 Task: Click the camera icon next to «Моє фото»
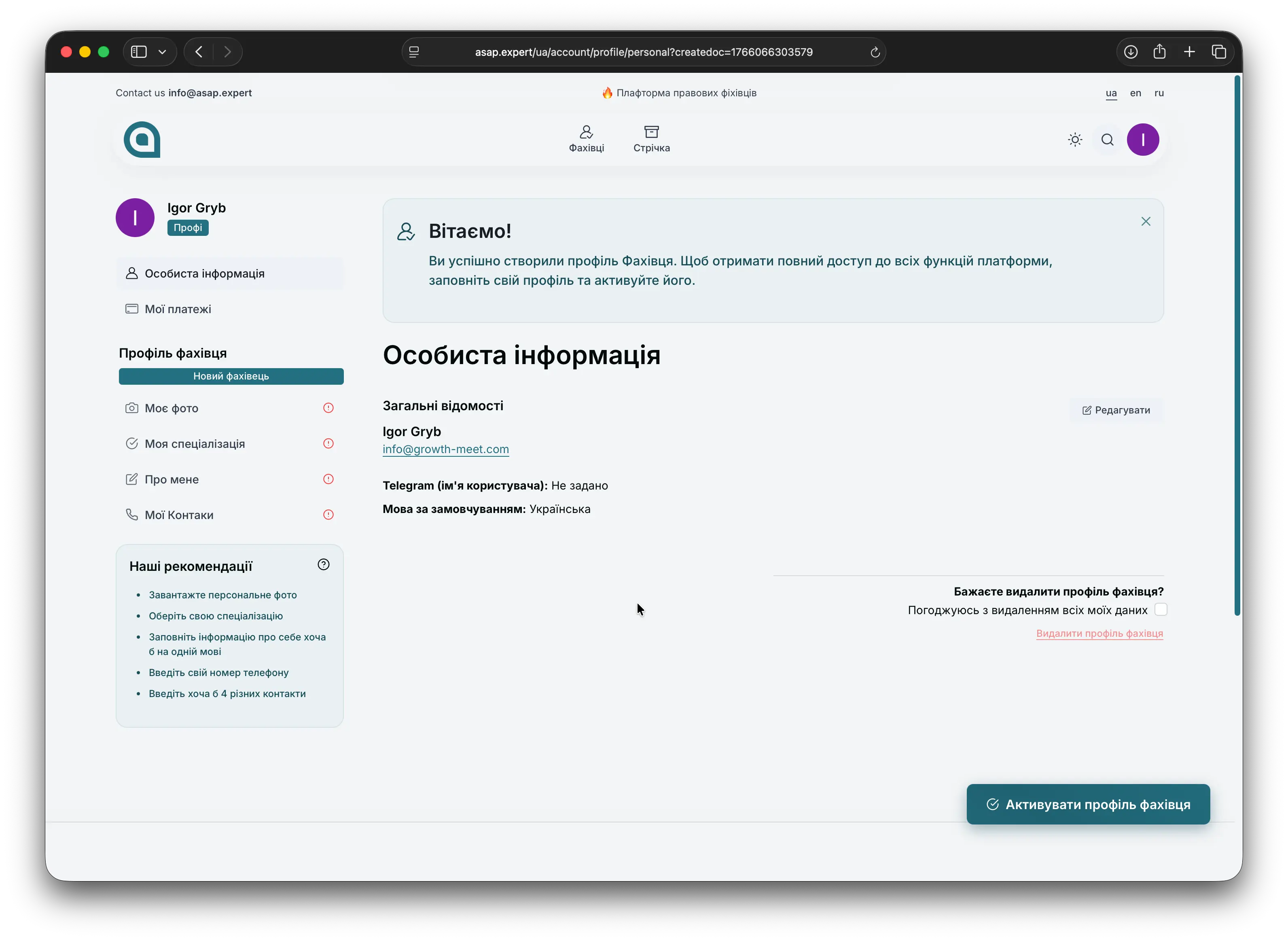(131, 408)
